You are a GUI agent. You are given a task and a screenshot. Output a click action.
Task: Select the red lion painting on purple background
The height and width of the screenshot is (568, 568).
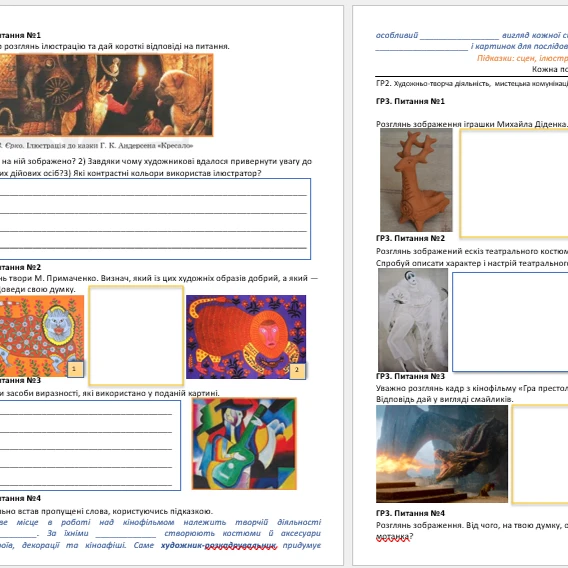246,337
